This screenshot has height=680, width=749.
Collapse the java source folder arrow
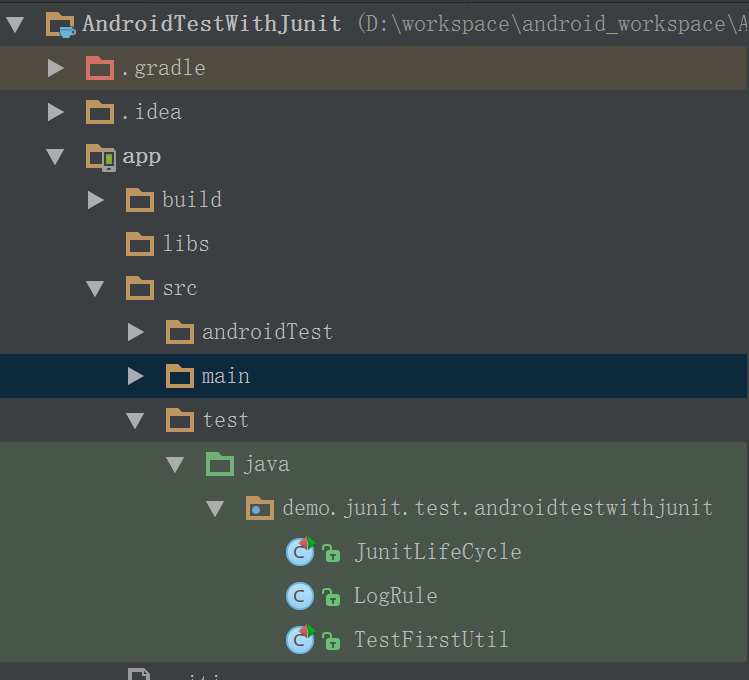click(x=175, y=465)
